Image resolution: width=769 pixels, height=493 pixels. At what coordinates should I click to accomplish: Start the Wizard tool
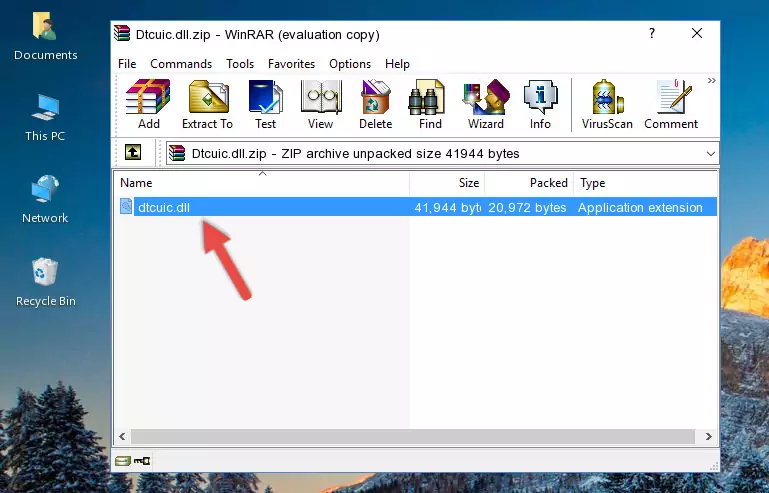[x=486, y=104]
